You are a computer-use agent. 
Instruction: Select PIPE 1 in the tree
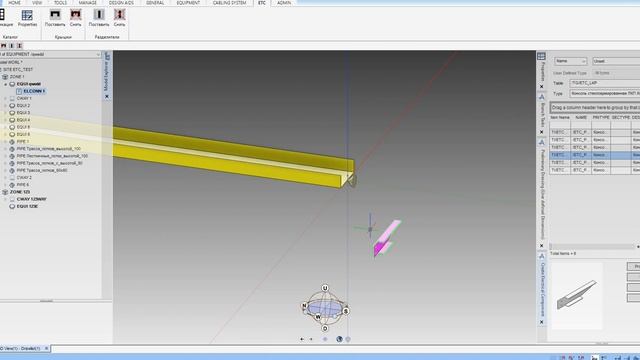tap(22, 142)
